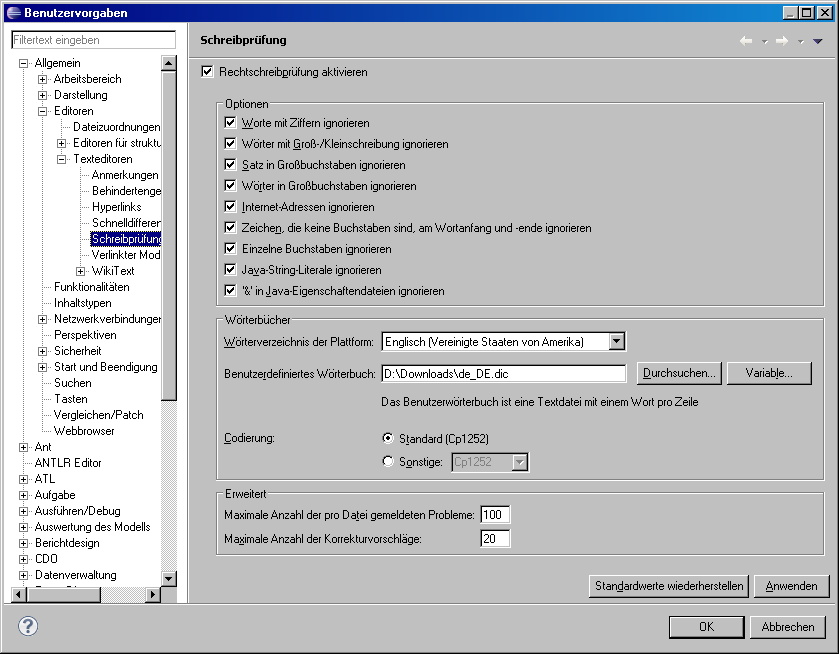
Task: Click the Eclipse icon in title bar
Action: point(11,12)
